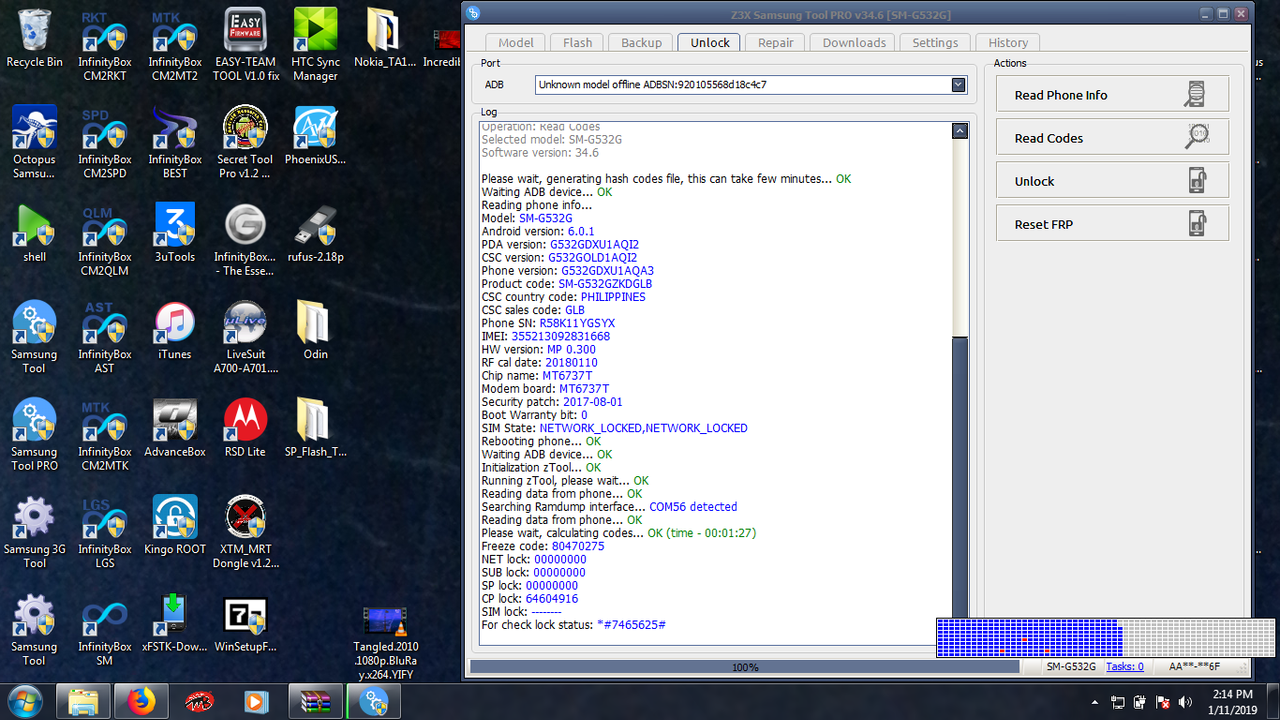Click the SM-G532G status bar entry
The height and width of the screenshot is (720, 1280).
(x=1071, y=667)
